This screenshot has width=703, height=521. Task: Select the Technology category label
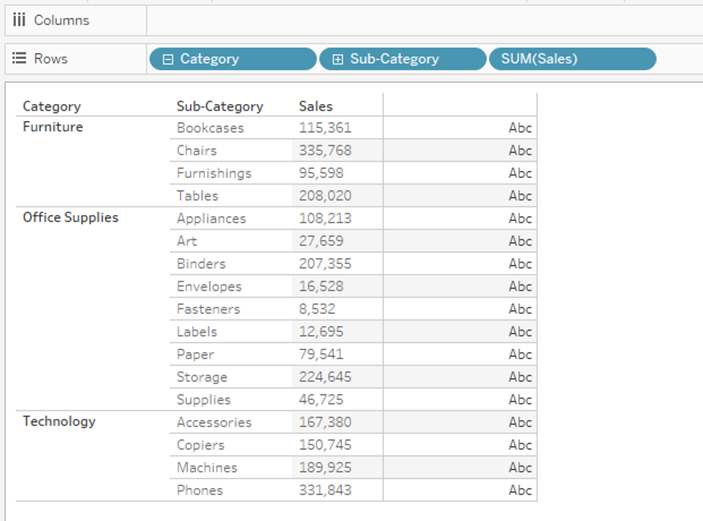point(59,421)
